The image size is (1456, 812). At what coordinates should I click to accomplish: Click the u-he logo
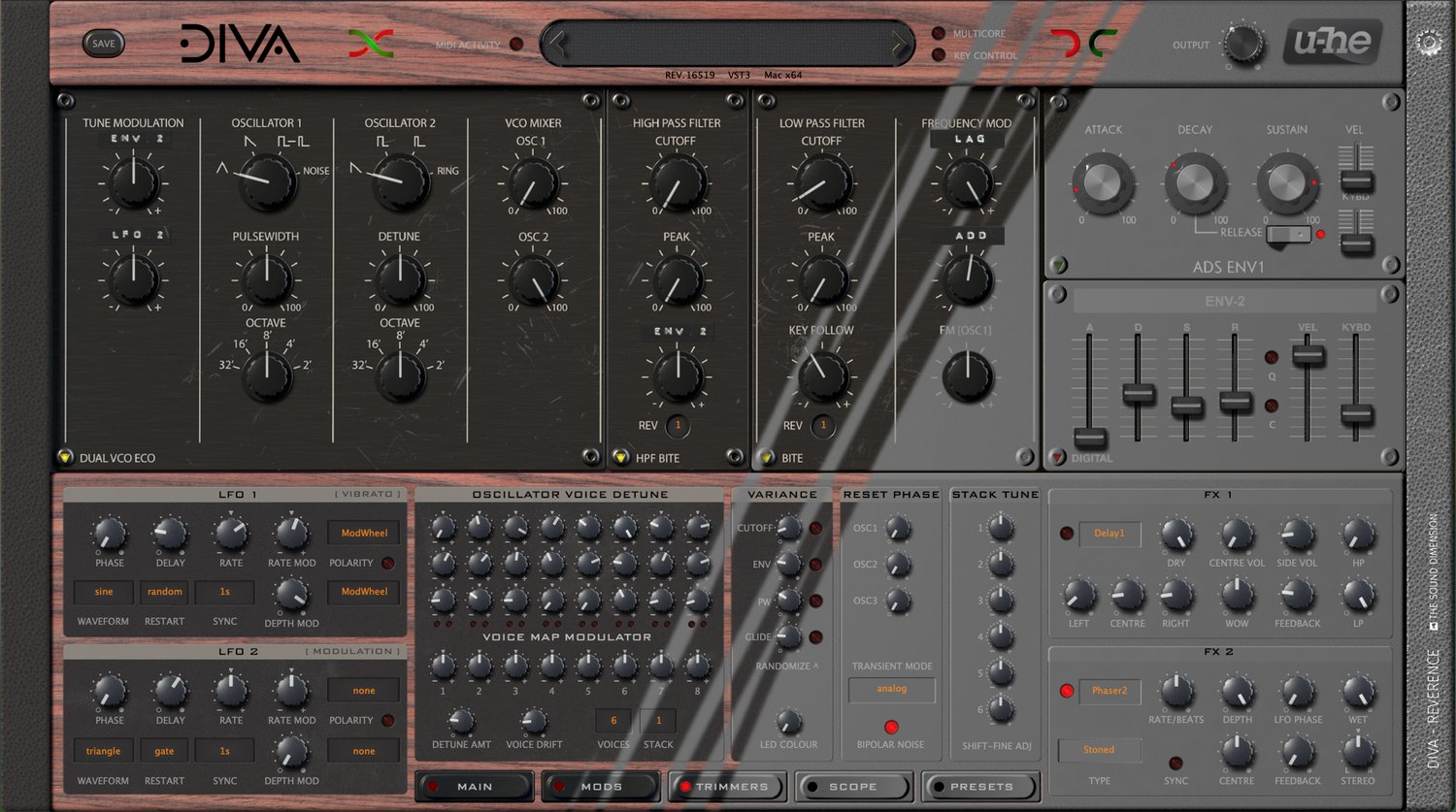pos(1333,42)
